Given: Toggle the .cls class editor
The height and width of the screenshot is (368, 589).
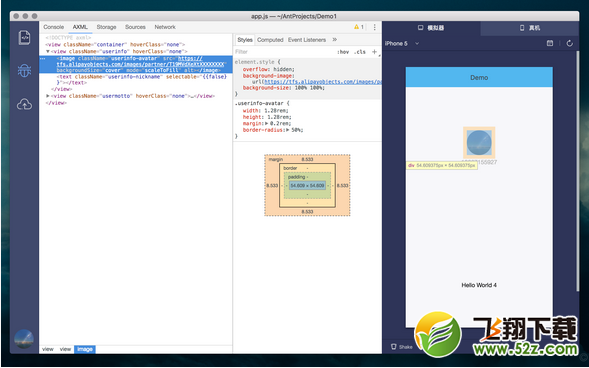Looking at the screenshot, I should [360, 52].
